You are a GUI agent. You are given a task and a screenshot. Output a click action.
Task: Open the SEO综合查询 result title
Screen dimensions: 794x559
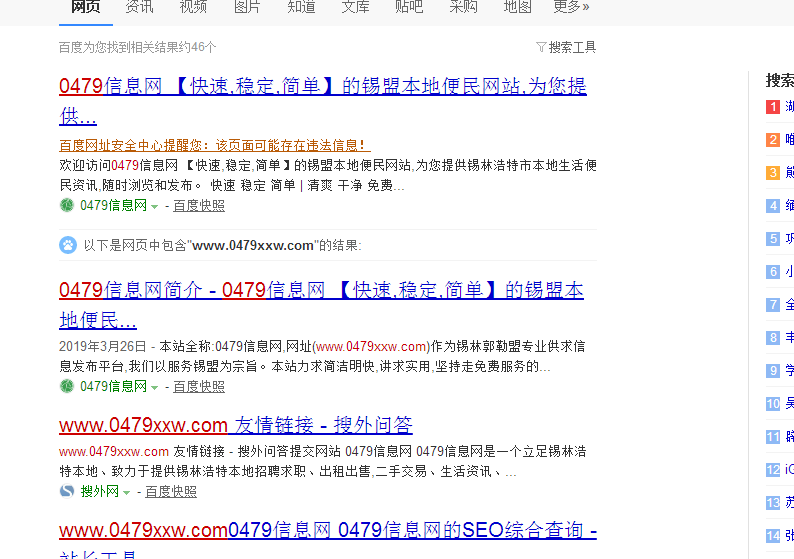click(x=328, y=539)
